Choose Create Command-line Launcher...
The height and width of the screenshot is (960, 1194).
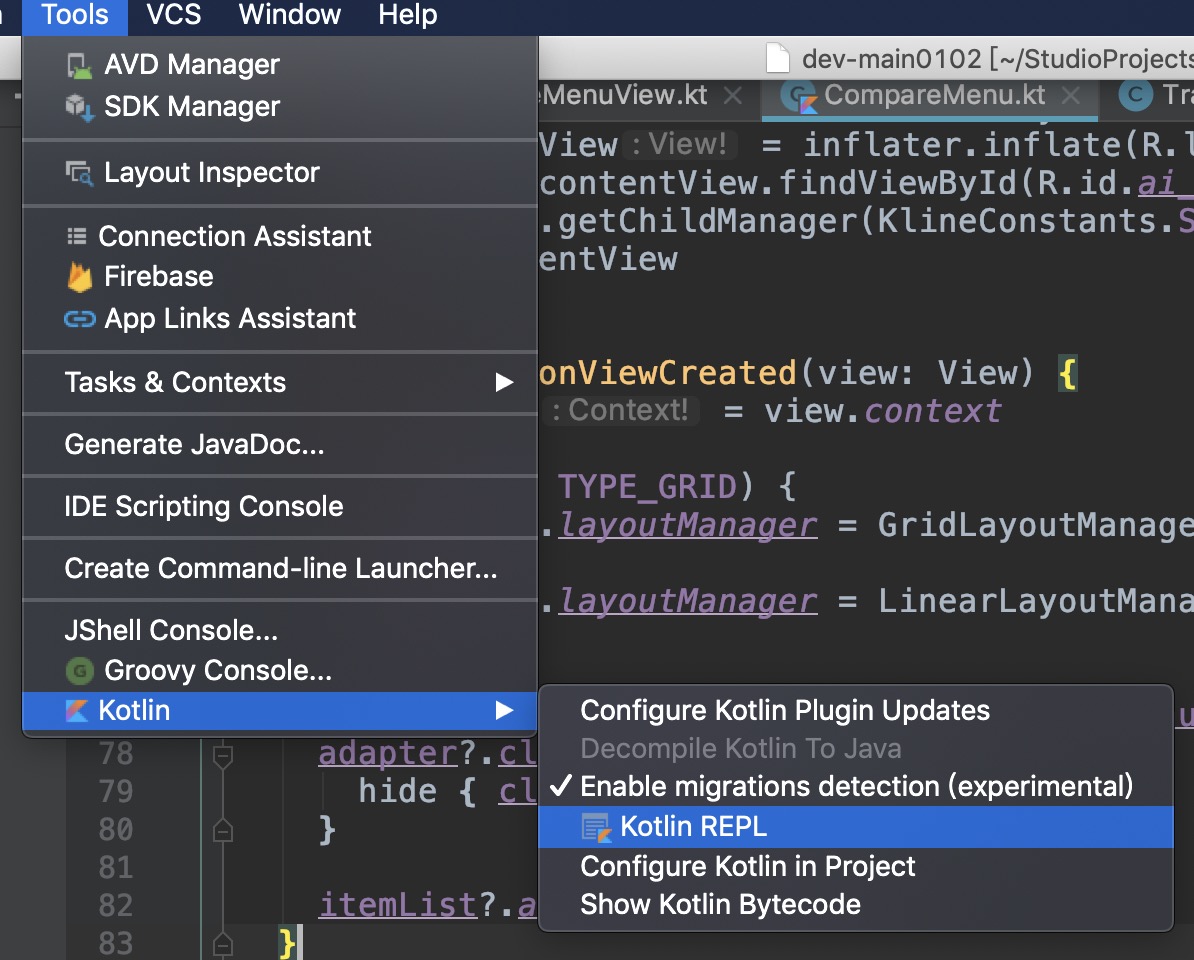tap(280, 569)
